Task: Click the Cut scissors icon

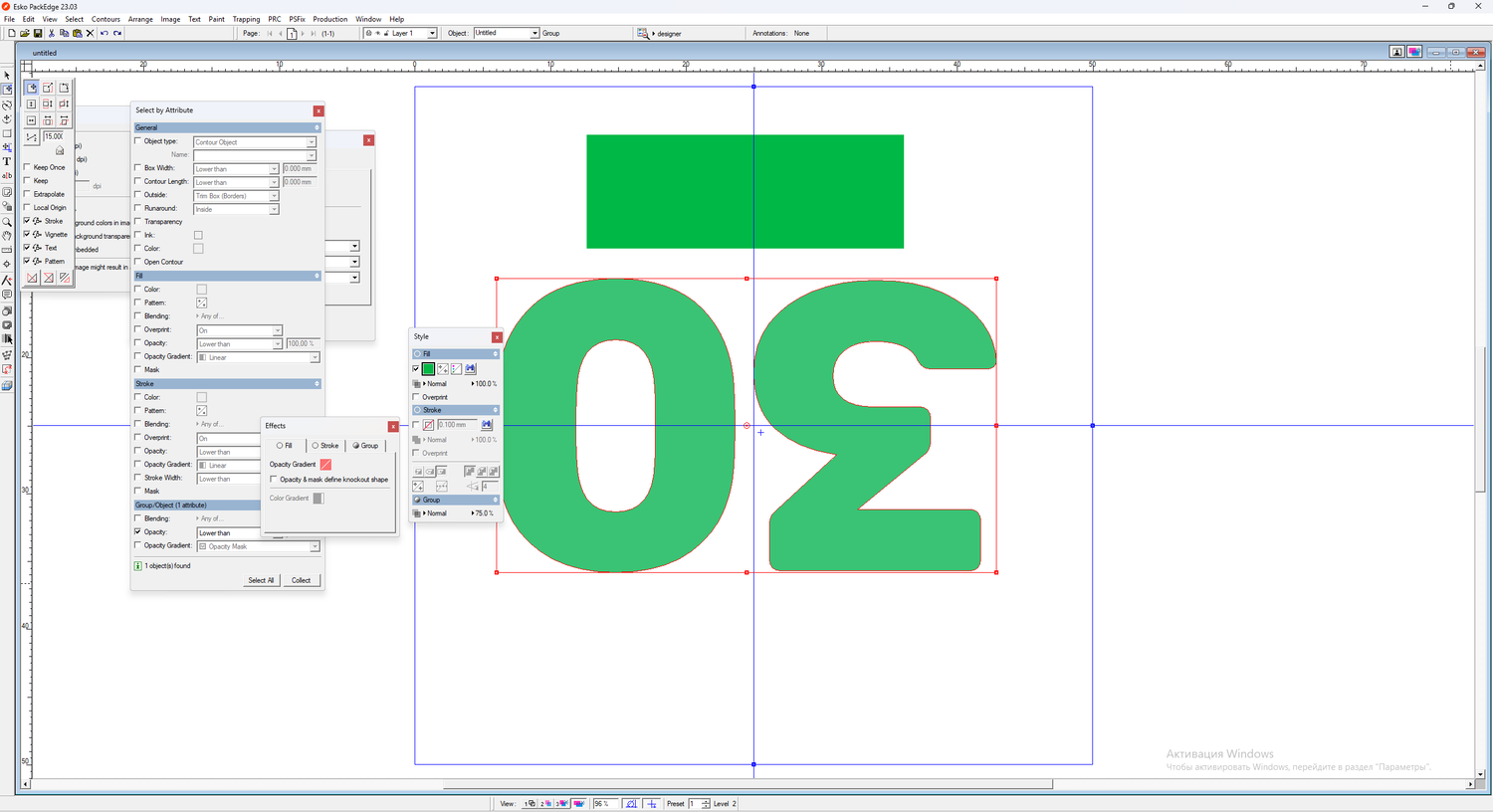Action: [52, 33]
